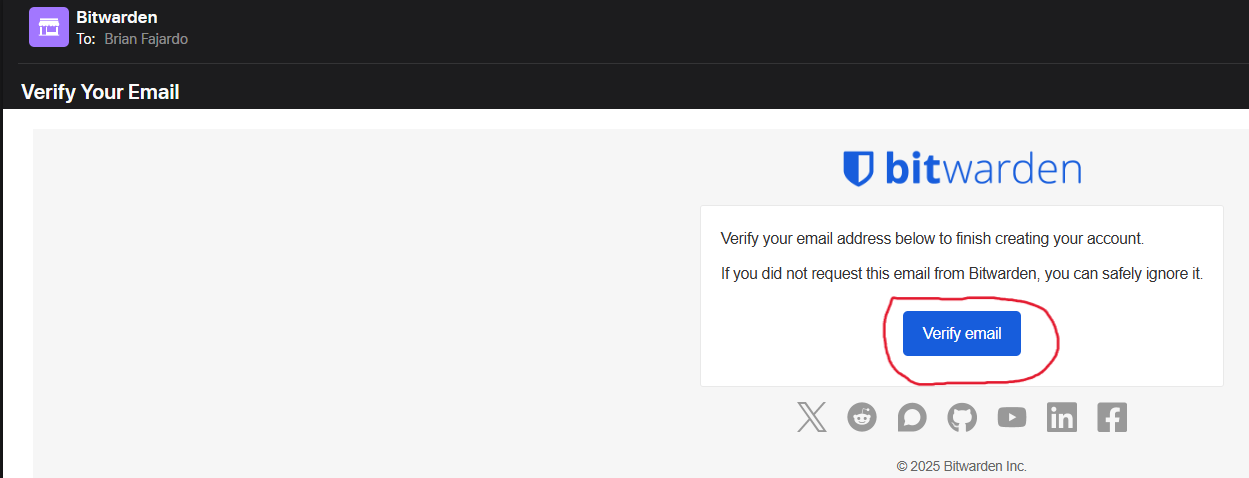Open the Reddit social icon
Viewport: 1249px width, 478px height.
[x=862, y=417]
